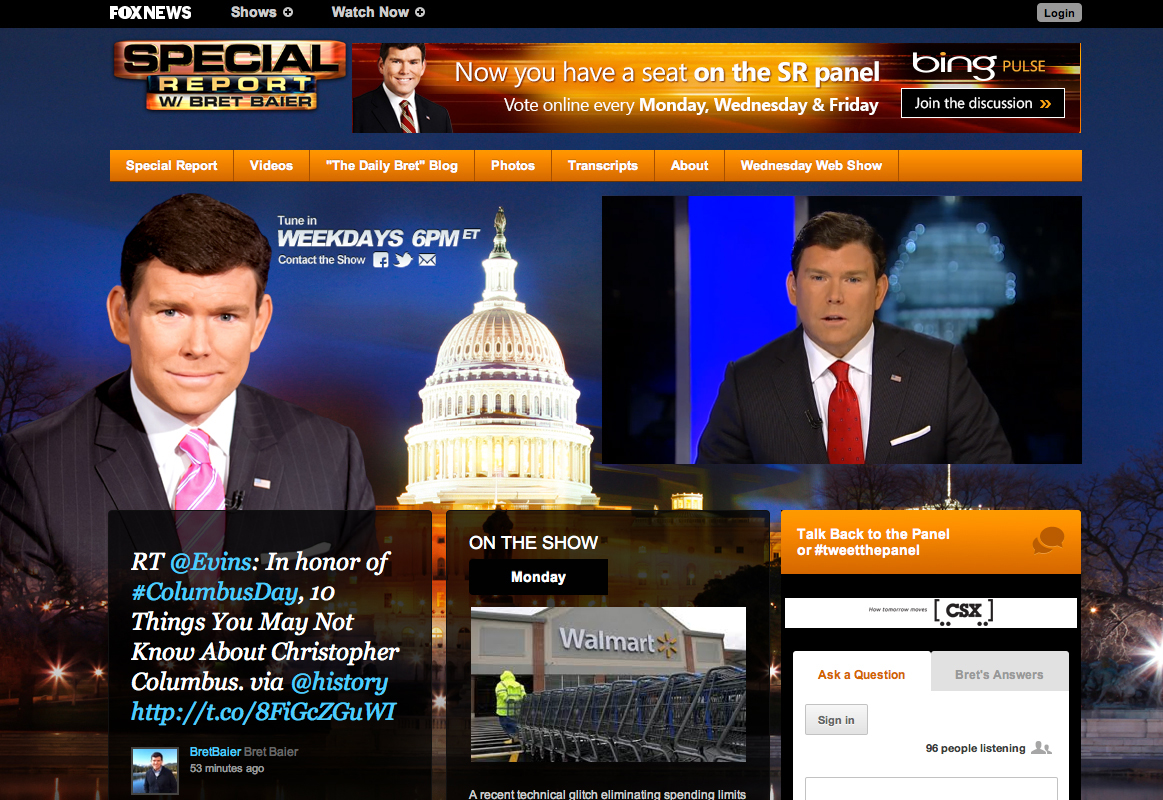The height and width of the screenshot is (800, 1163).
Task: Open "The Daily Bret" Blog
Action: pos(392,165)
